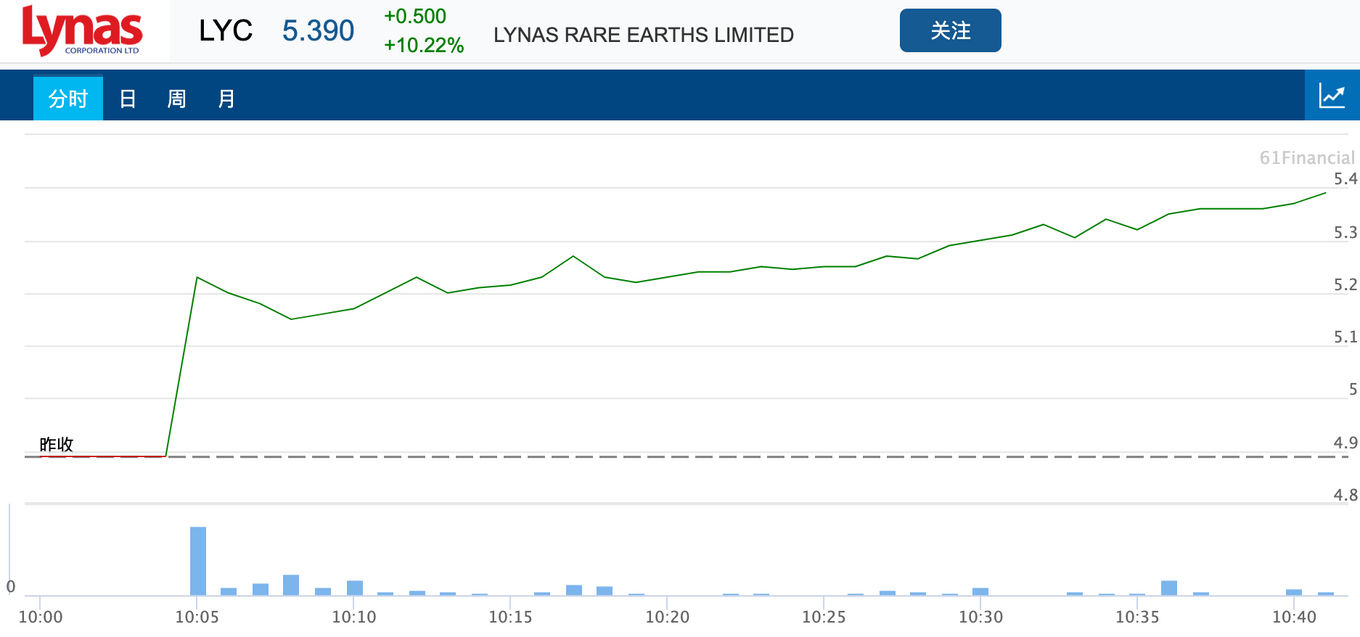Click the +0.500 price change

click(415, 16)
